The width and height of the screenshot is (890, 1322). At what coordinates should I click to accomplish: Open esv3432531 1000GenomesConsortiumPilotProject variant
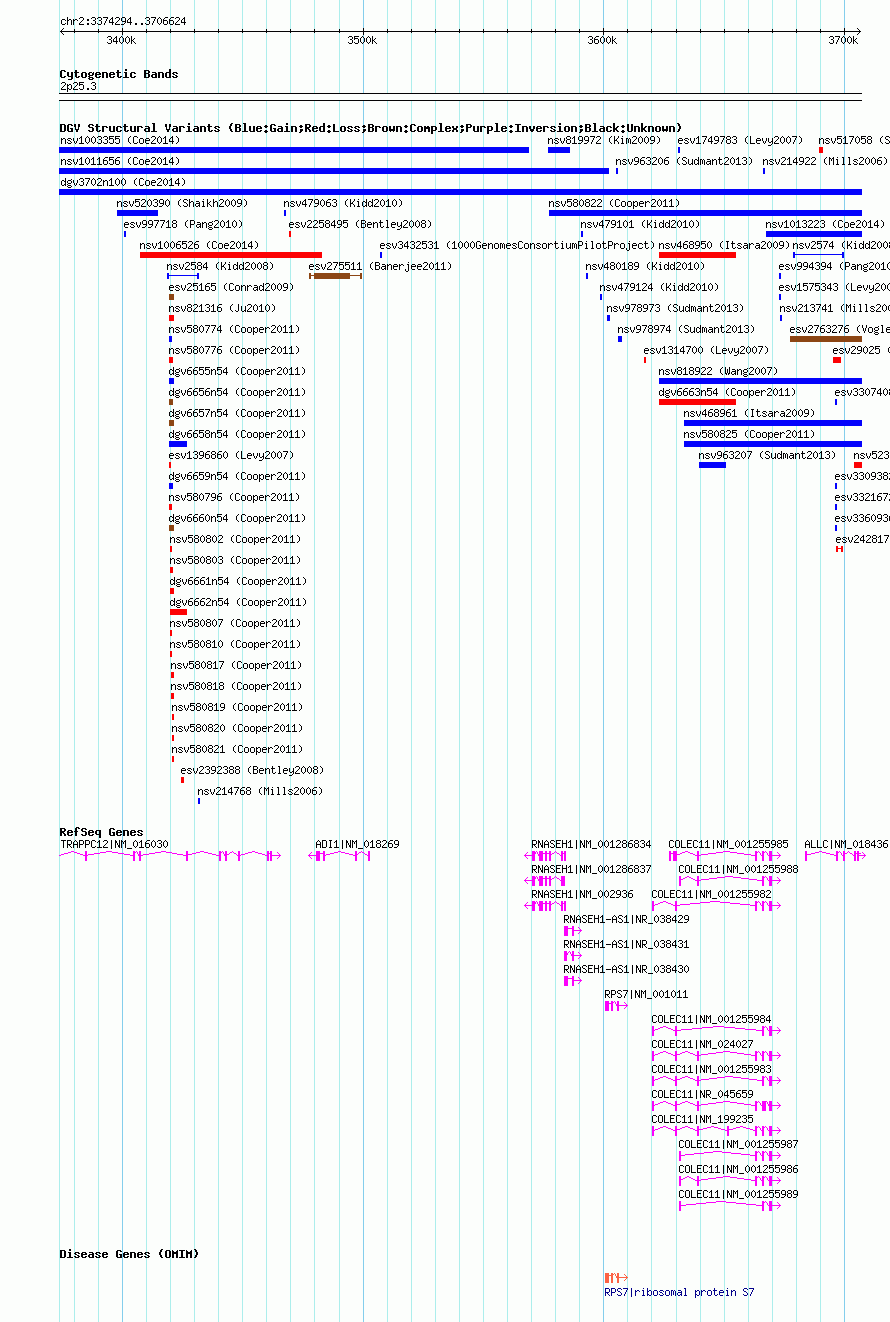517,246
